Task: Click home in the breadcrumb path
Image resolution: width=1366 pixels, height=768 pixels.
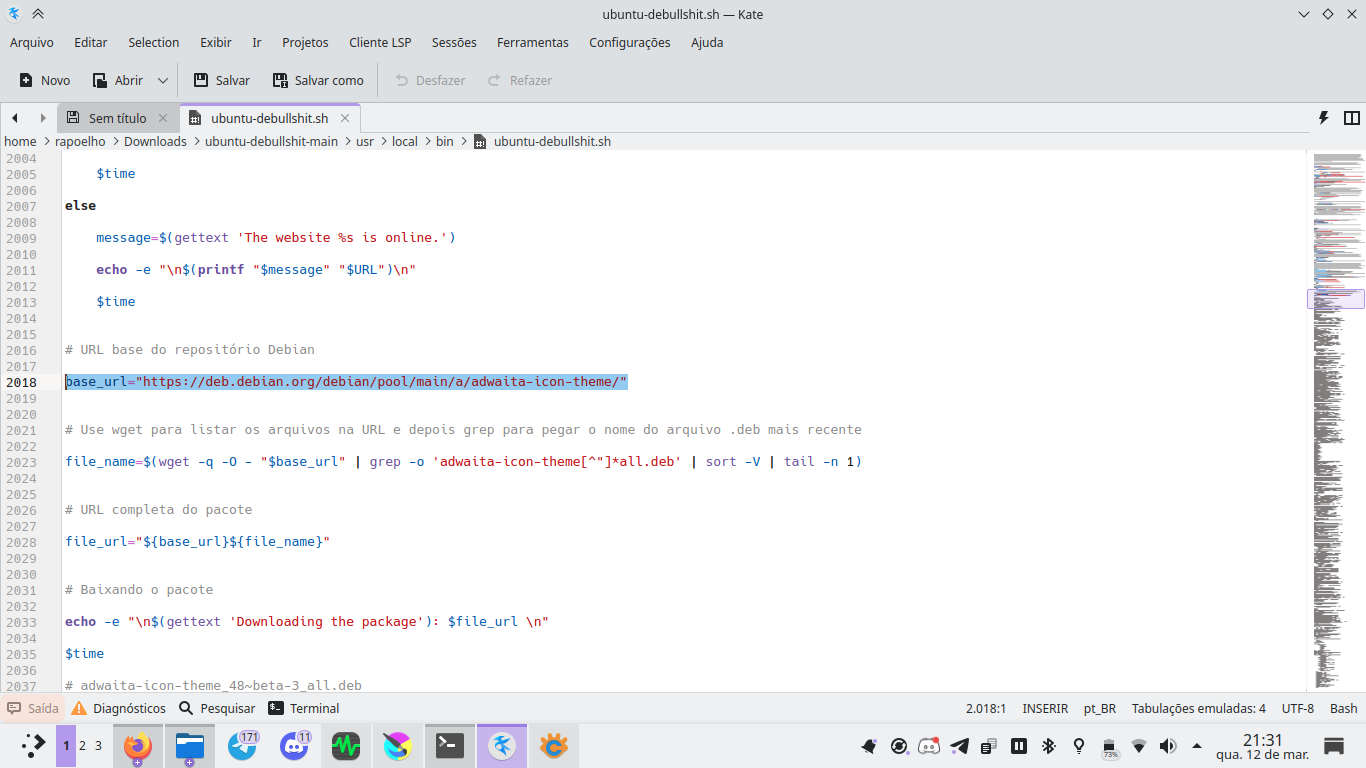Action: tap(20, 142)
